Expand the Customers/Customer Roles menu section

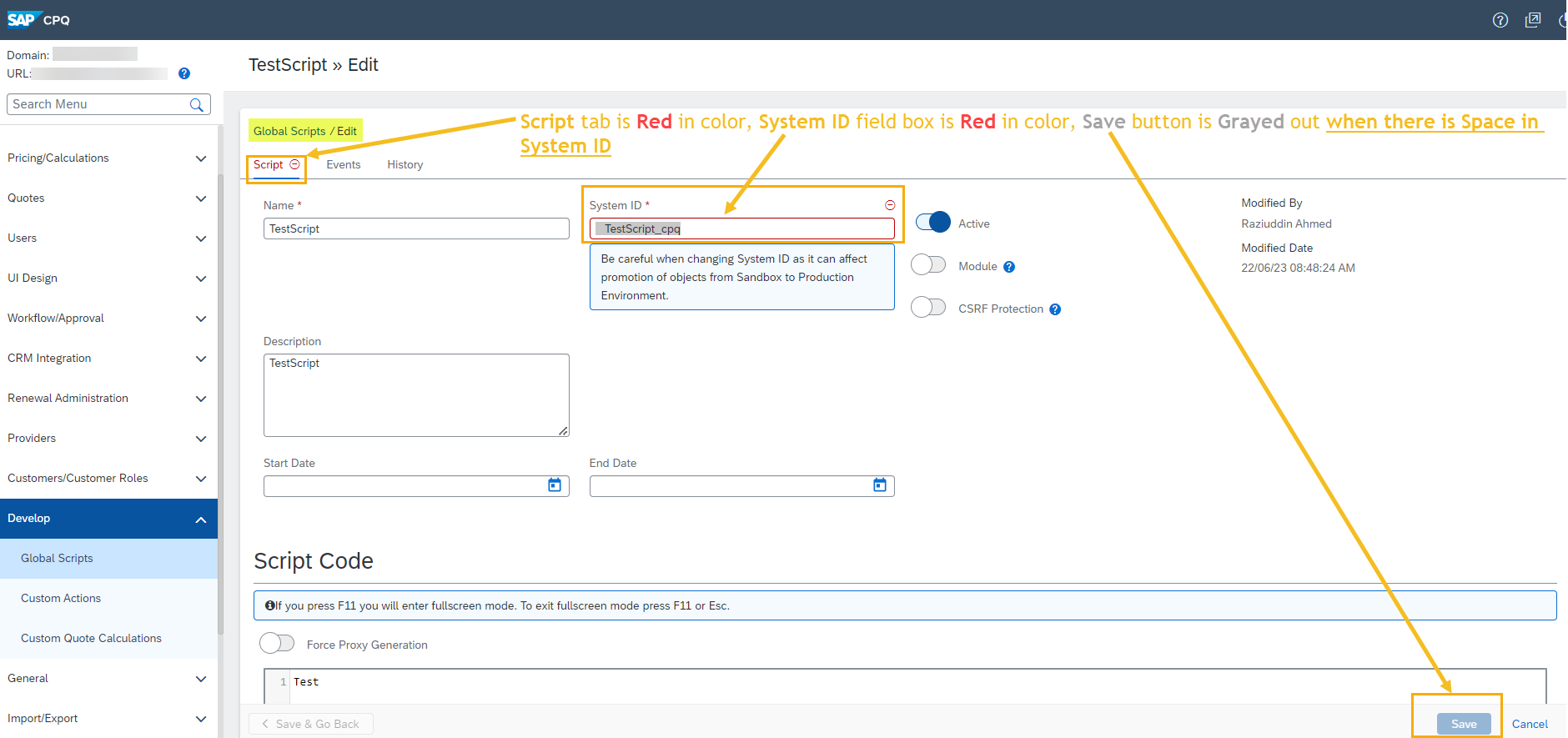tap(108, 479)
